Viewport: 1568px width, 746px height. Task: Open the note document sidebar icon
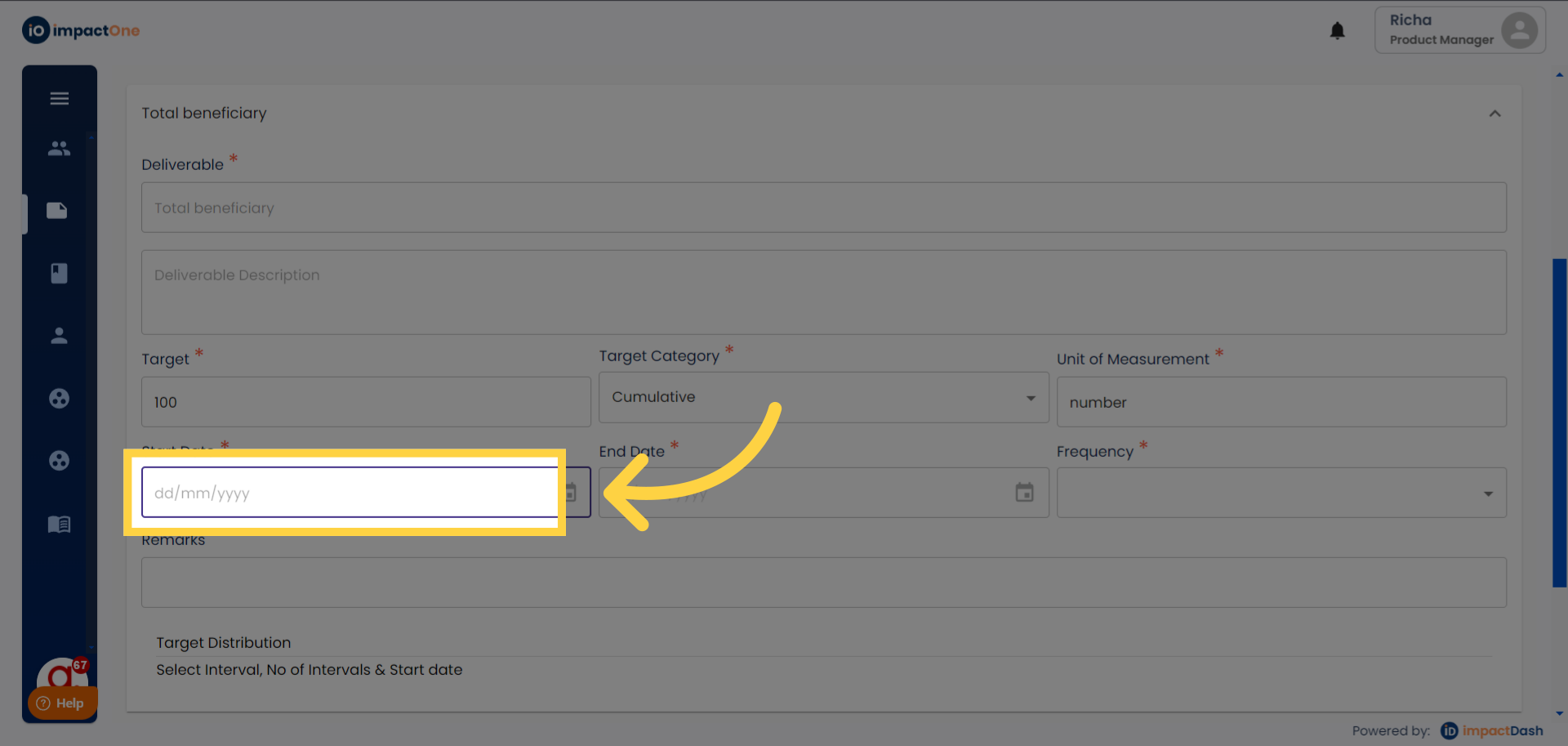[x=57, y=211]
